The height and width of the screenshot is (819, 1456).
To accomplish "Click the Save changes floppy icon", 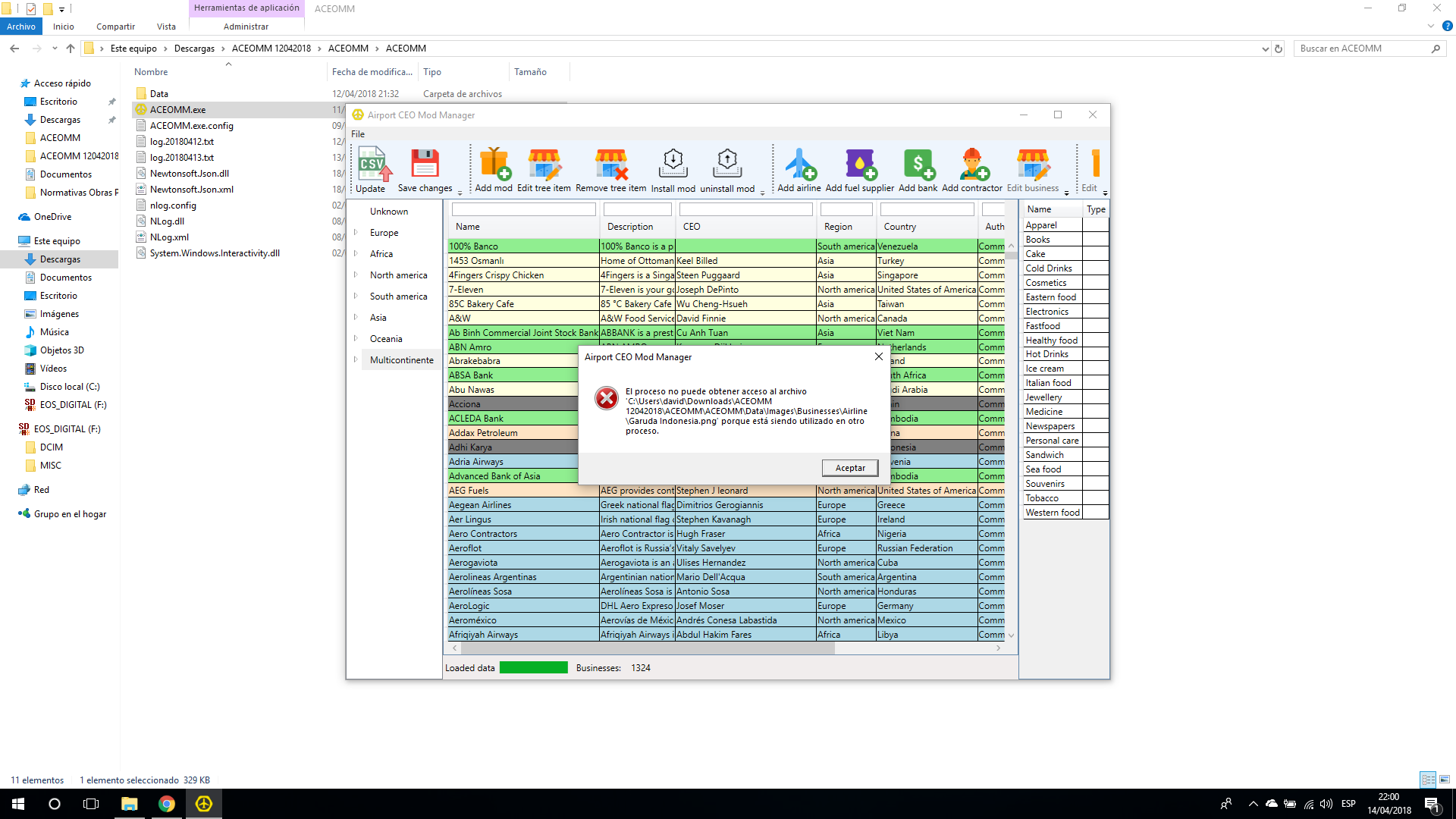I will [x=425, y=163].
